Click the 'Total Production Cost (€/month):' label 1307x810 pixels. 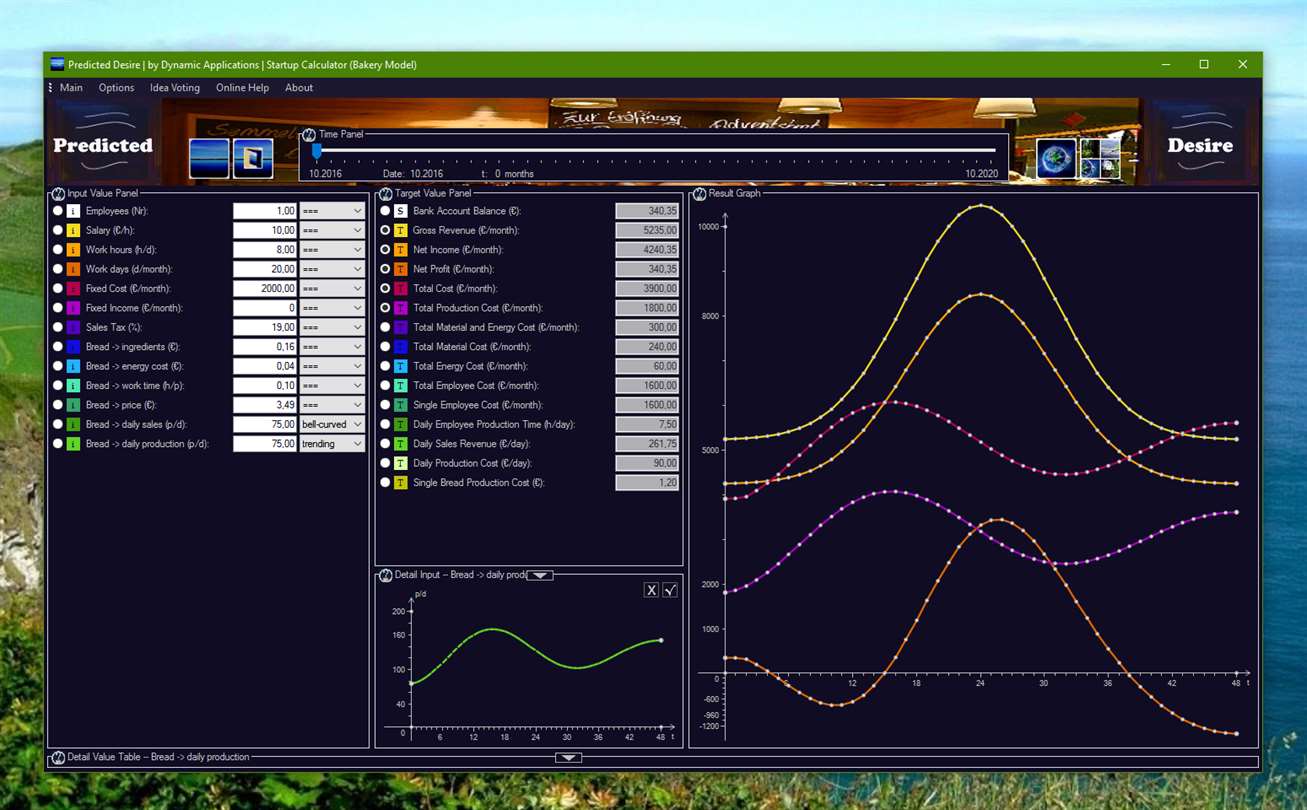pyautogui.click(x=478, y=308)
